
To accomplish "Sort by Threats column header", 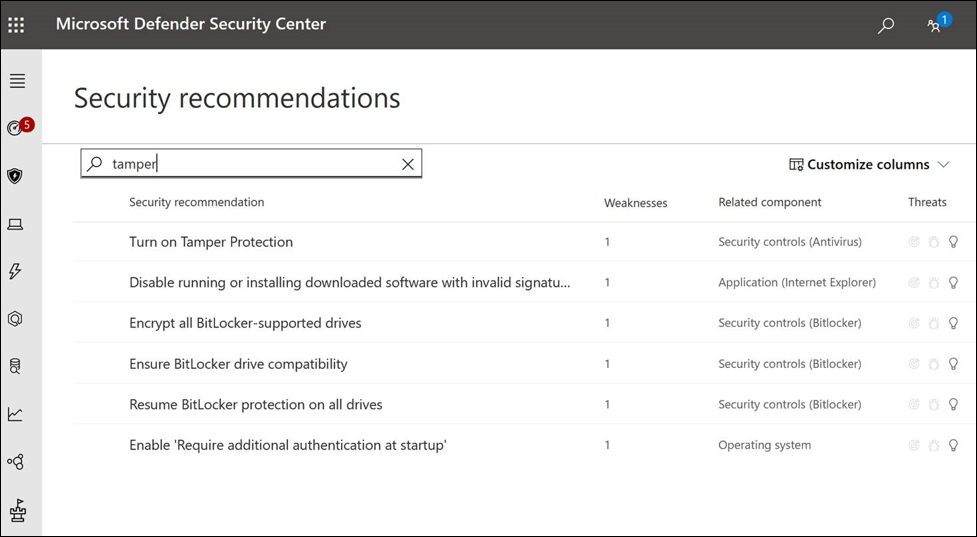I will coord(927,202).
